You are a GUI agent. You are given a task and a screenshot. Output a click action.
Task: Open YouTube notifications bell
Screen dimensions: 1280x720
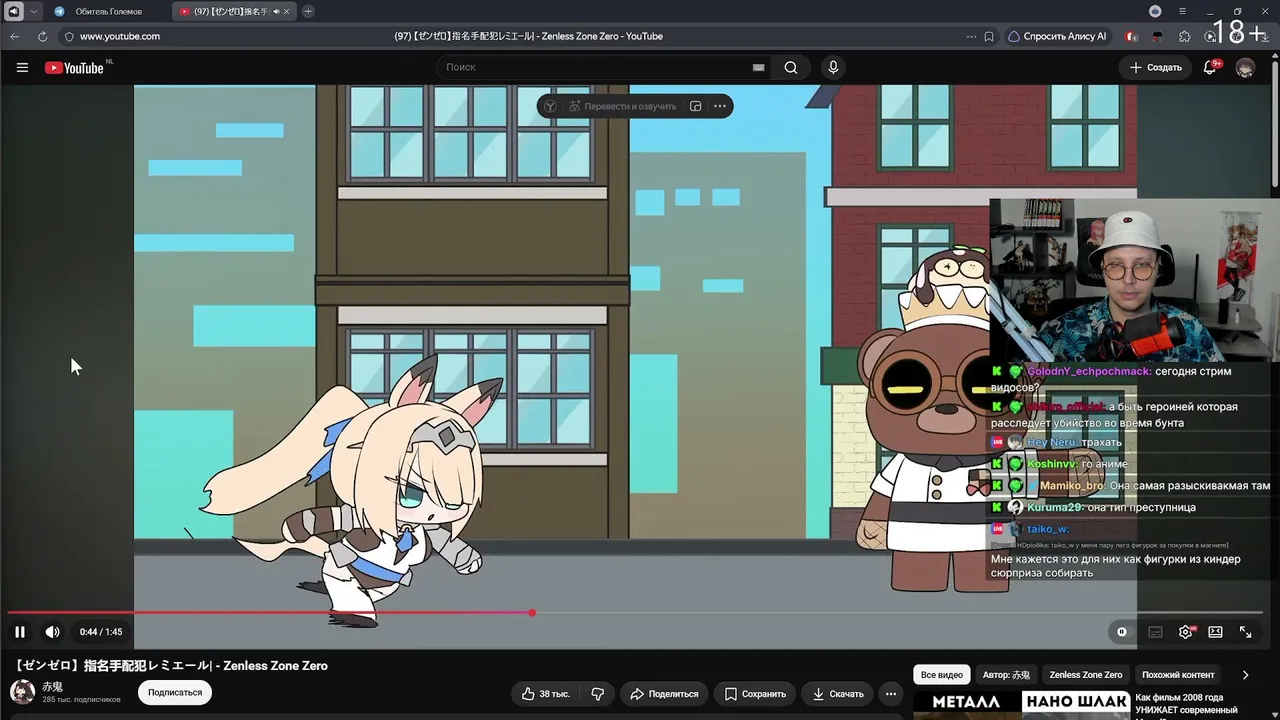pyautogui.click(x=1210, y=68)
